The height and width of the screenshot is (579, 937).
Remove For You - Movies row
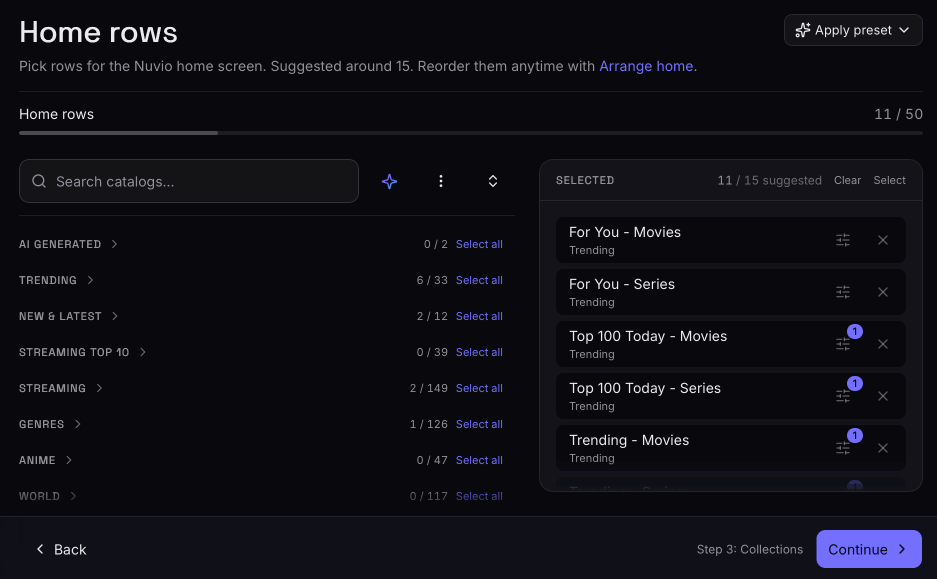[x=883, y=240]
